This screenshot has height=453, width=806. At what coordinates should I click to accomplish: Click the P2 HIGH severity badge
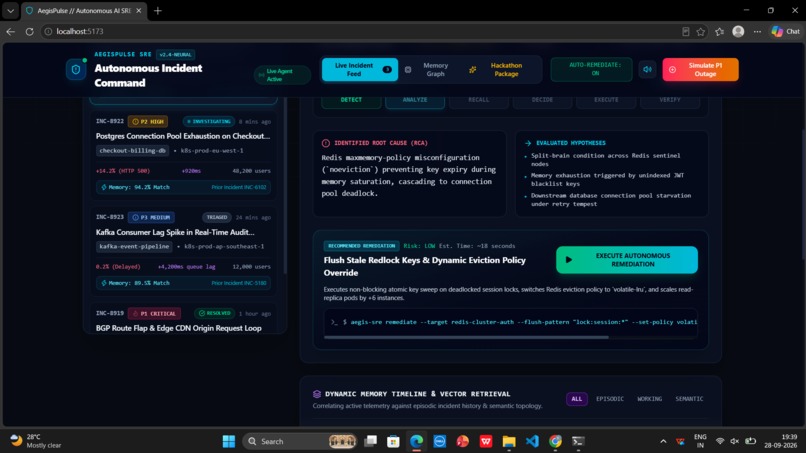pyautogui.click(x=148, y=122)
